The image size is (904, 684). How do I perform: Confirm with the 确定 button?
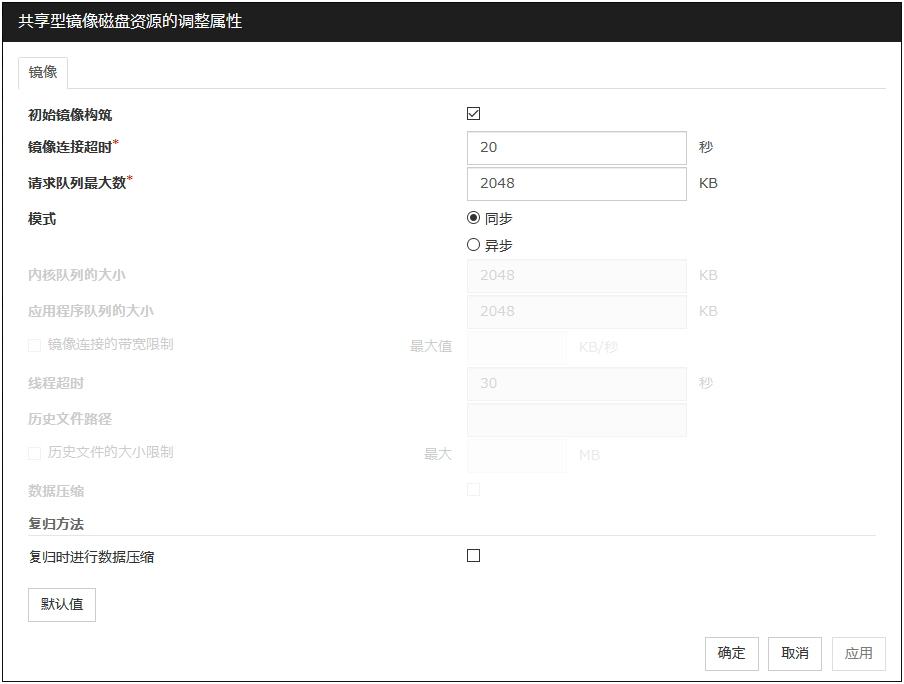[x=732, y=654]
